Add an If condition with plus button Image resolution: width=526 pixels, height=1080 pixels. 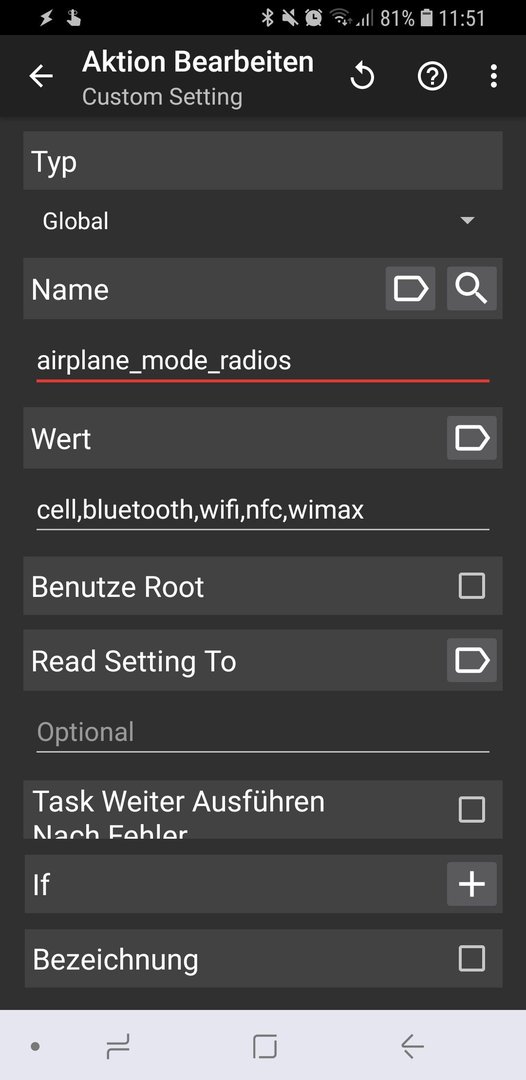click(472, 884)
